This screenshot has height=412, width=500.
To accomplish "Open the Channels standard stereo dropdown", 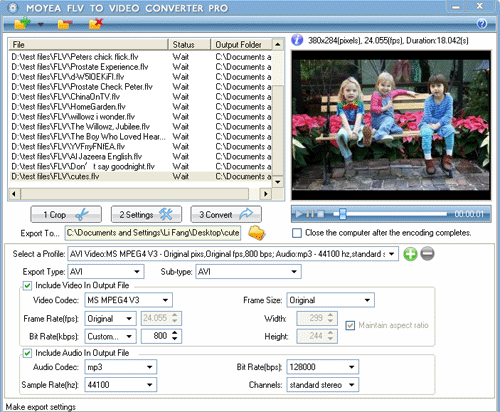I will tap(352, 385).
